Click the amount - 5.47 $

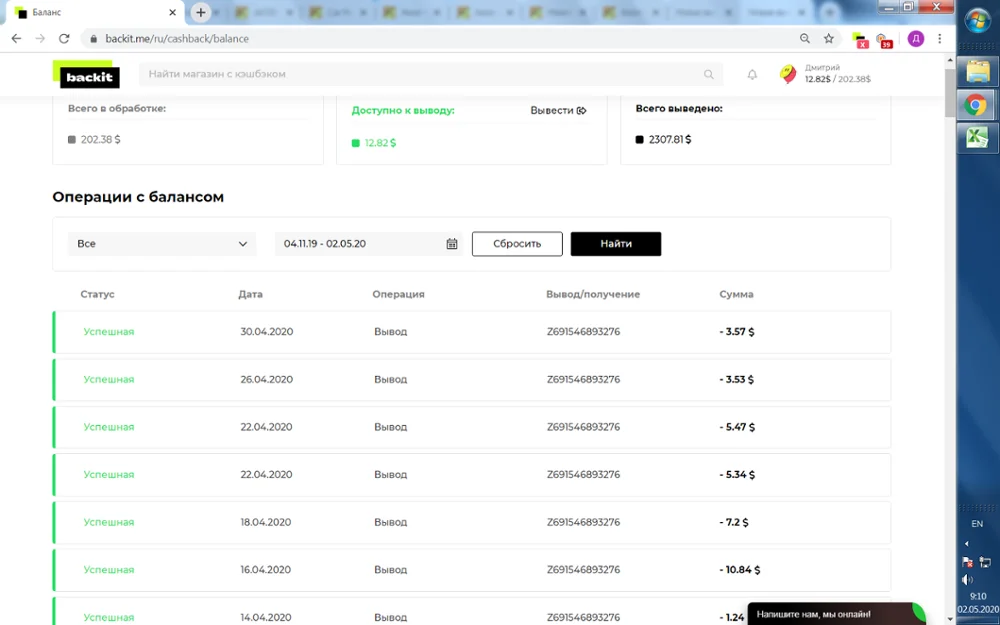click(737, 427)
